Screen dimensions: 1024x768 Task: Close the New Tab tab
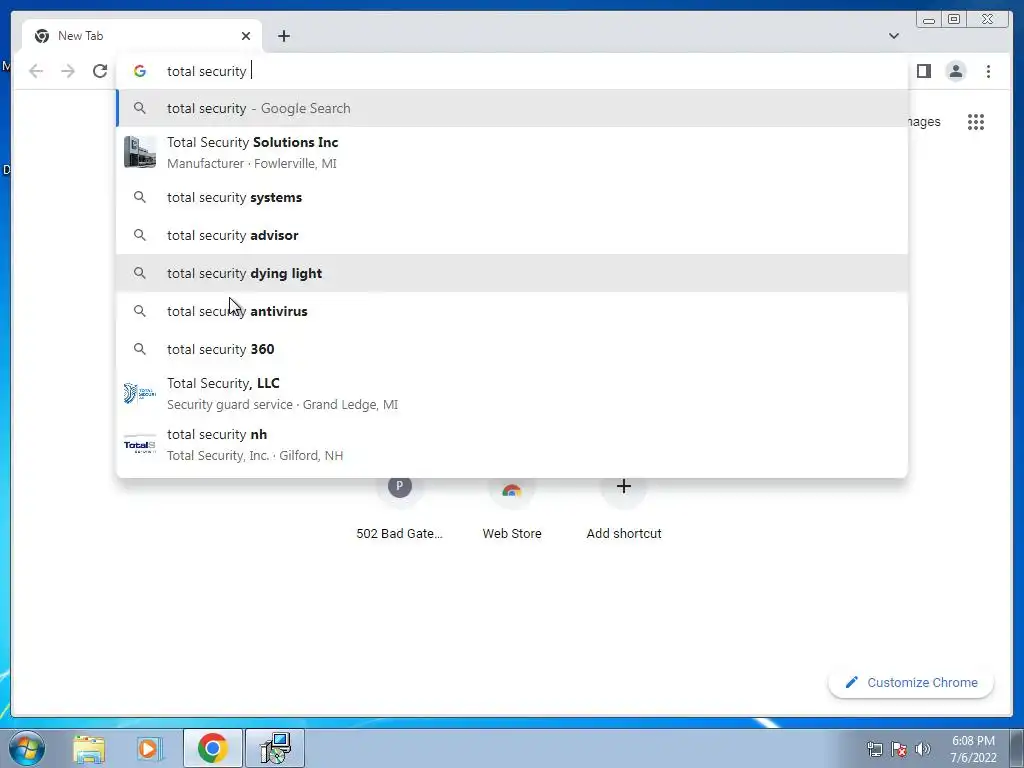pyautogui.click(x=246, y=36)
